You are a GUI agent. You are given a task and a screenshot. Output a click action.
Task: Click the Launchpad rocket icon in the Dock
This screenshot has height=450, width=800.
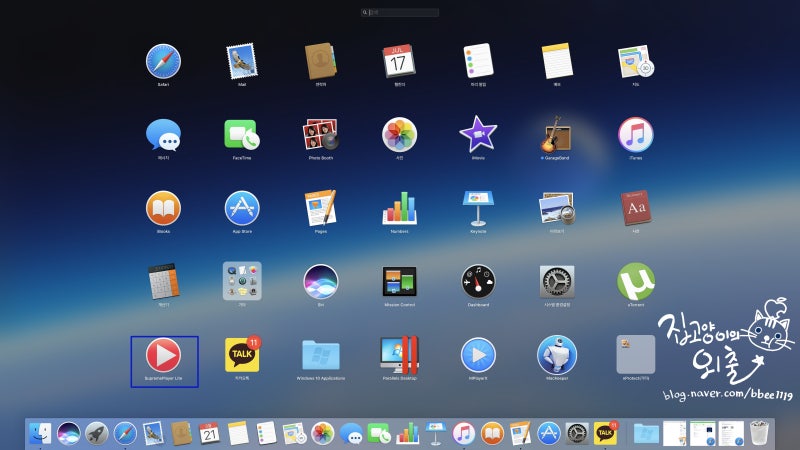click(x=96, y=434)
